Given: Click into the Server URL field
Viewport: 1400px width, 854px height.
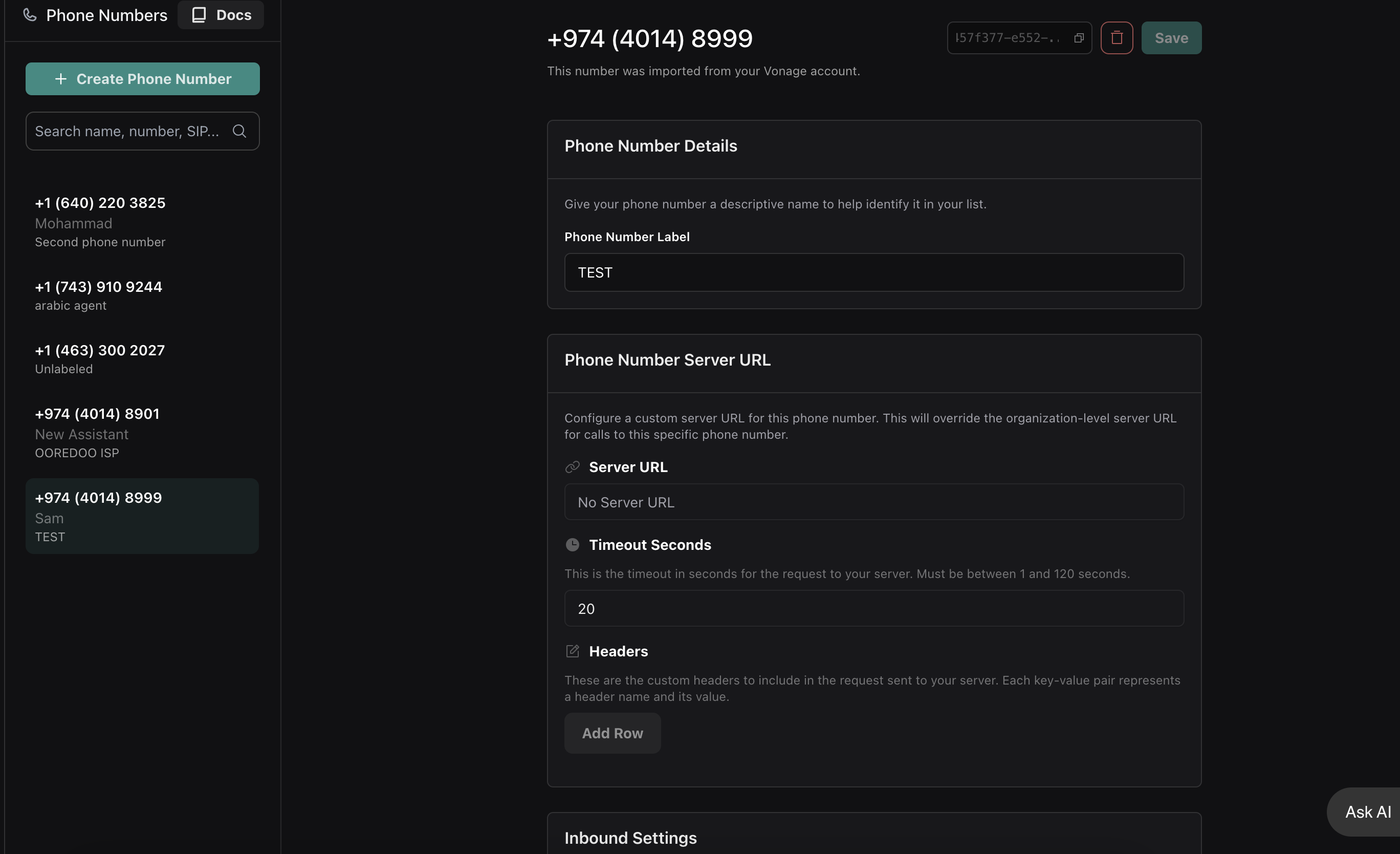Looking at the screenshot, I should 873,502.
